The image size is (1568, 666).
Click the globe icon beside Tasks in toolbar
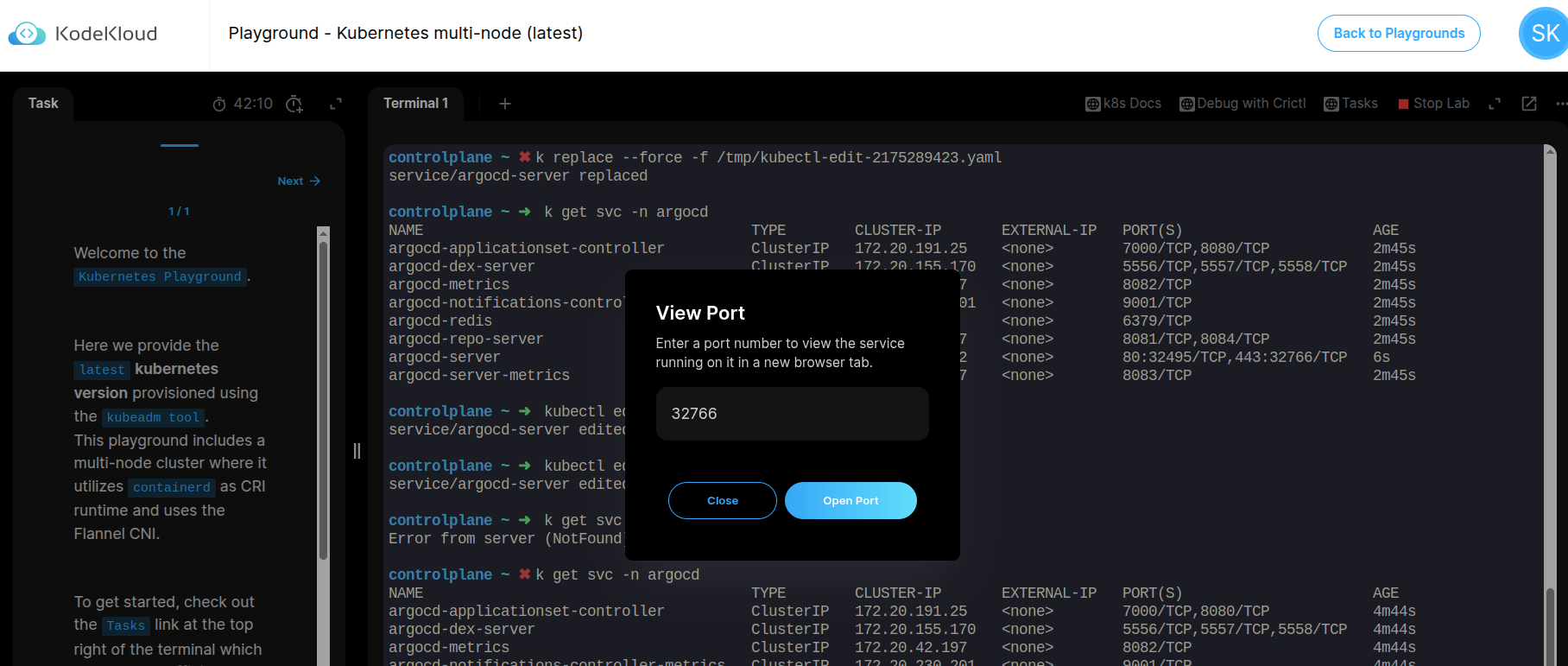[1331, 105]
